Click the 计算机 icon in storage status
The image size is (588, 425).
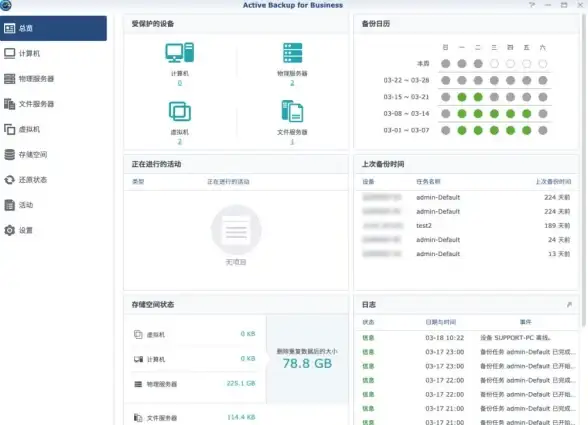138,359
